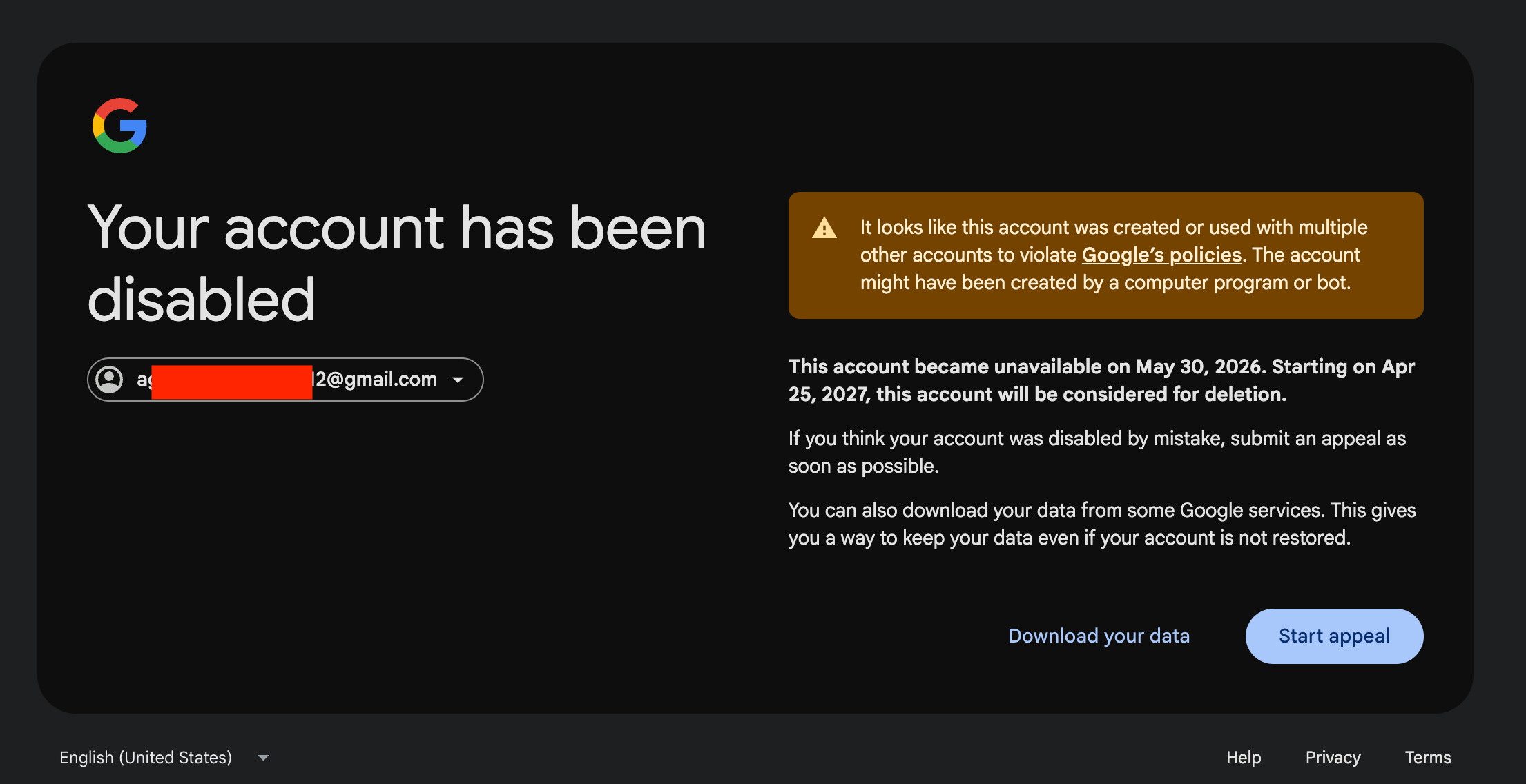The width and height of the screenshot is (1526, 784).
Task: Open the Privacy link in footer
Action: pyautogui.click(x=1333, y=757)
